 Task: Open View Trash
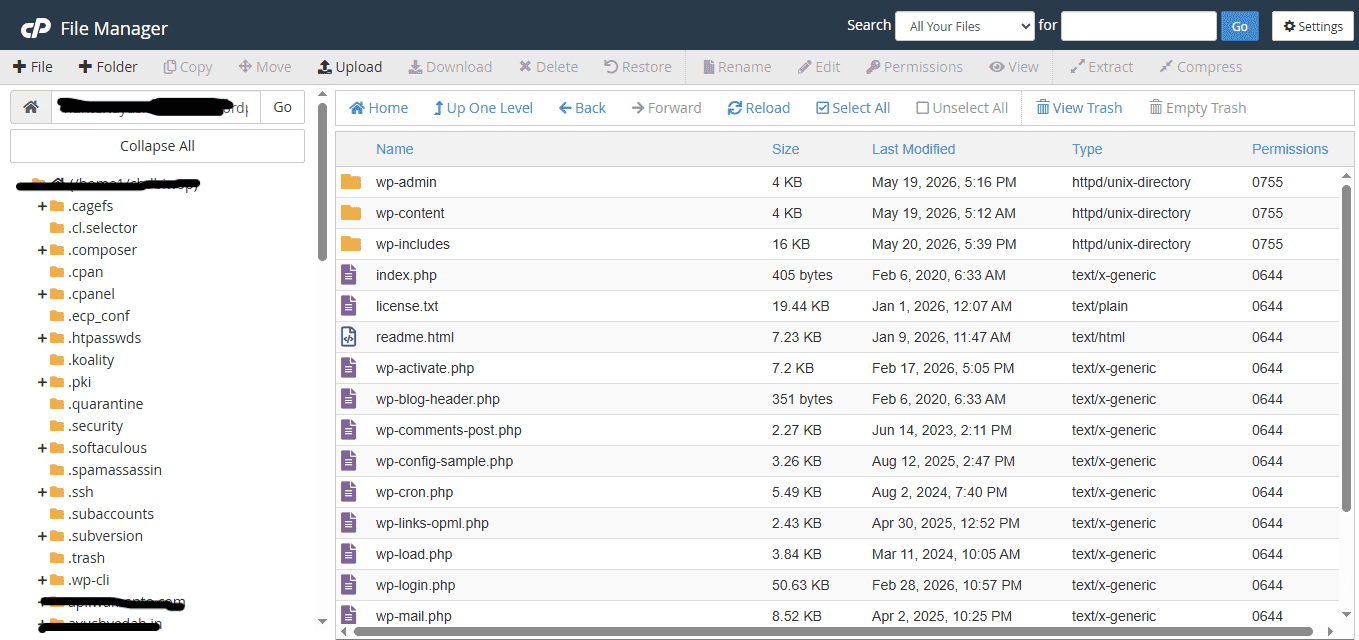click(1079, 108)
